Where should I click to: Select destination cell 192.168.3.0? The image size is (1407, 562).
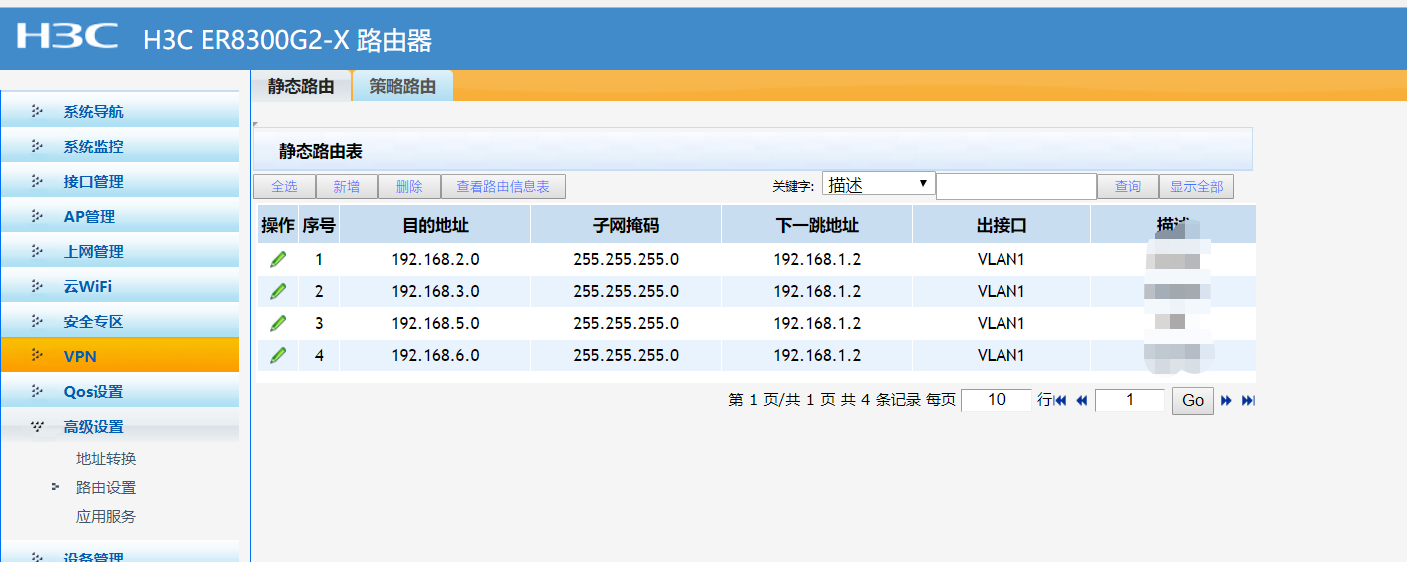(435, 292)
